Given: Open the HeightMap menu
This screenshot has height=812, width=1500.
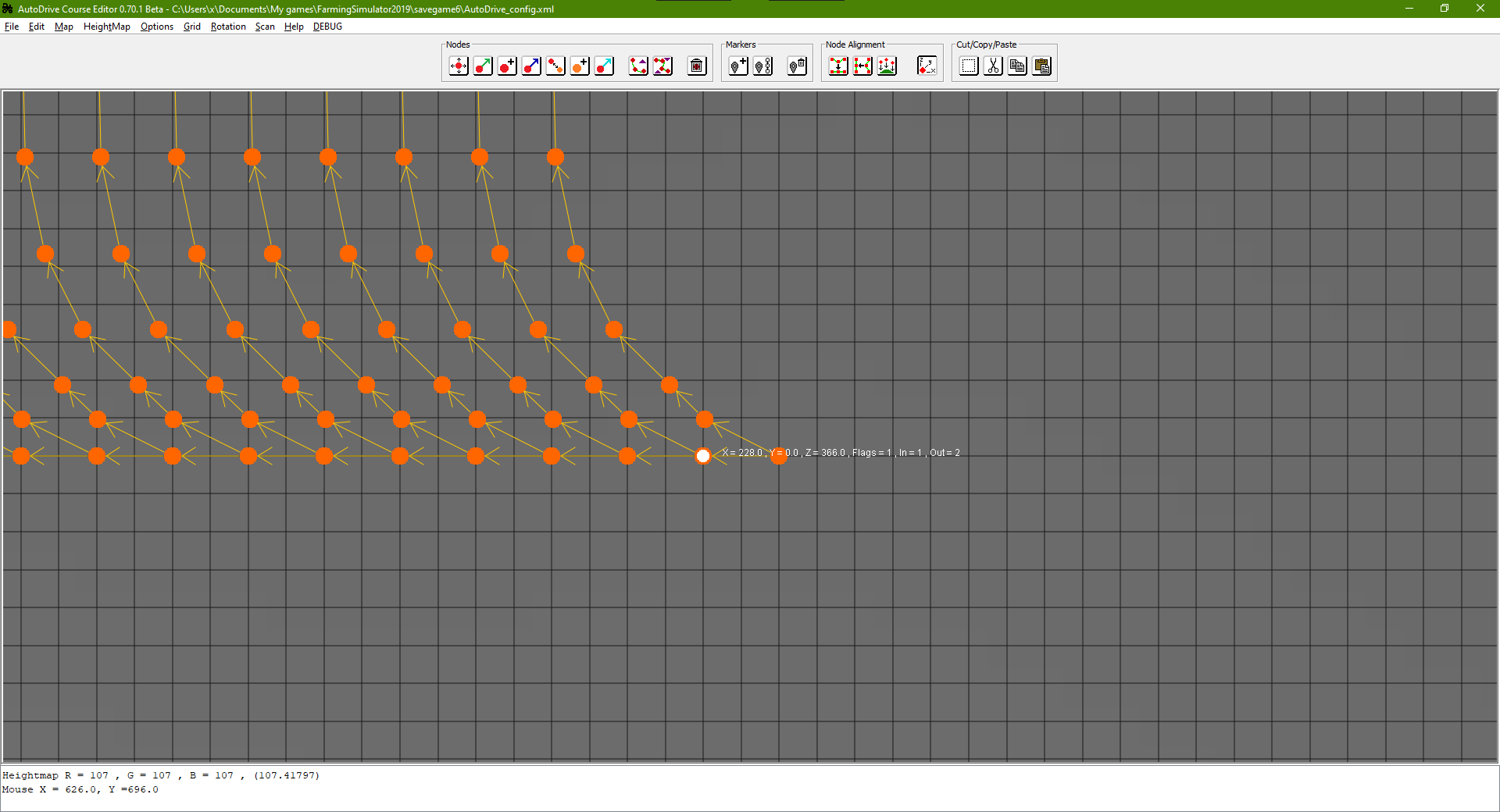Looking at the screenshot, I should (107, 27).
